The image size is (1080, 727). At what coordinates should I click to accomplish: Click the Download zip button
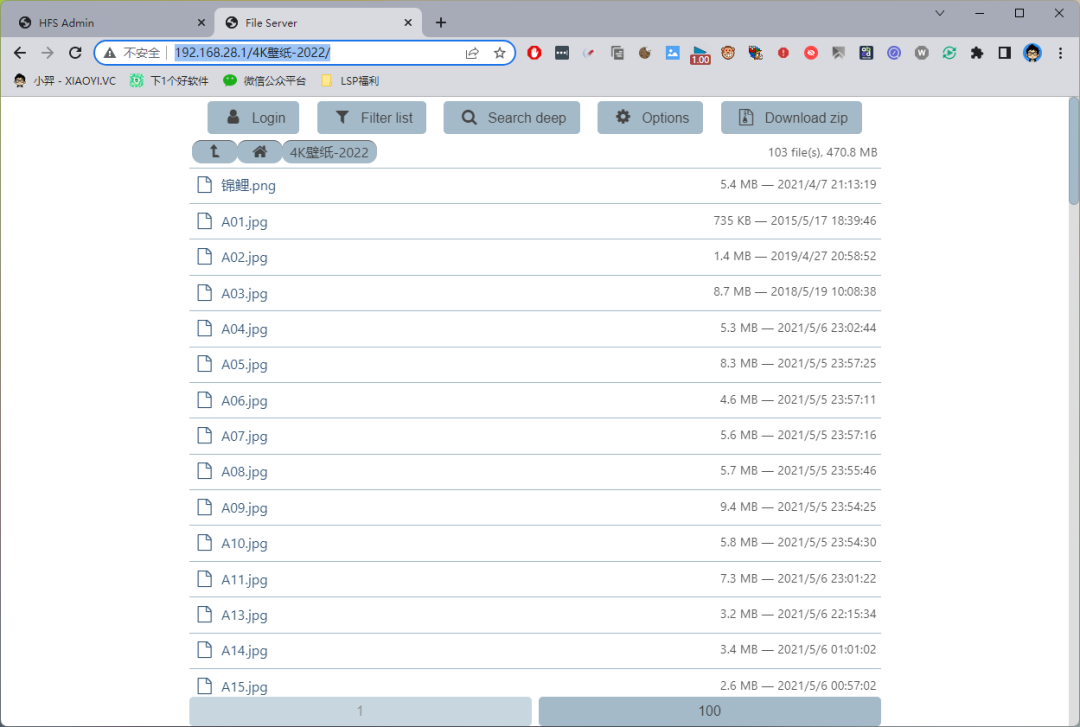tap(791, 118)
